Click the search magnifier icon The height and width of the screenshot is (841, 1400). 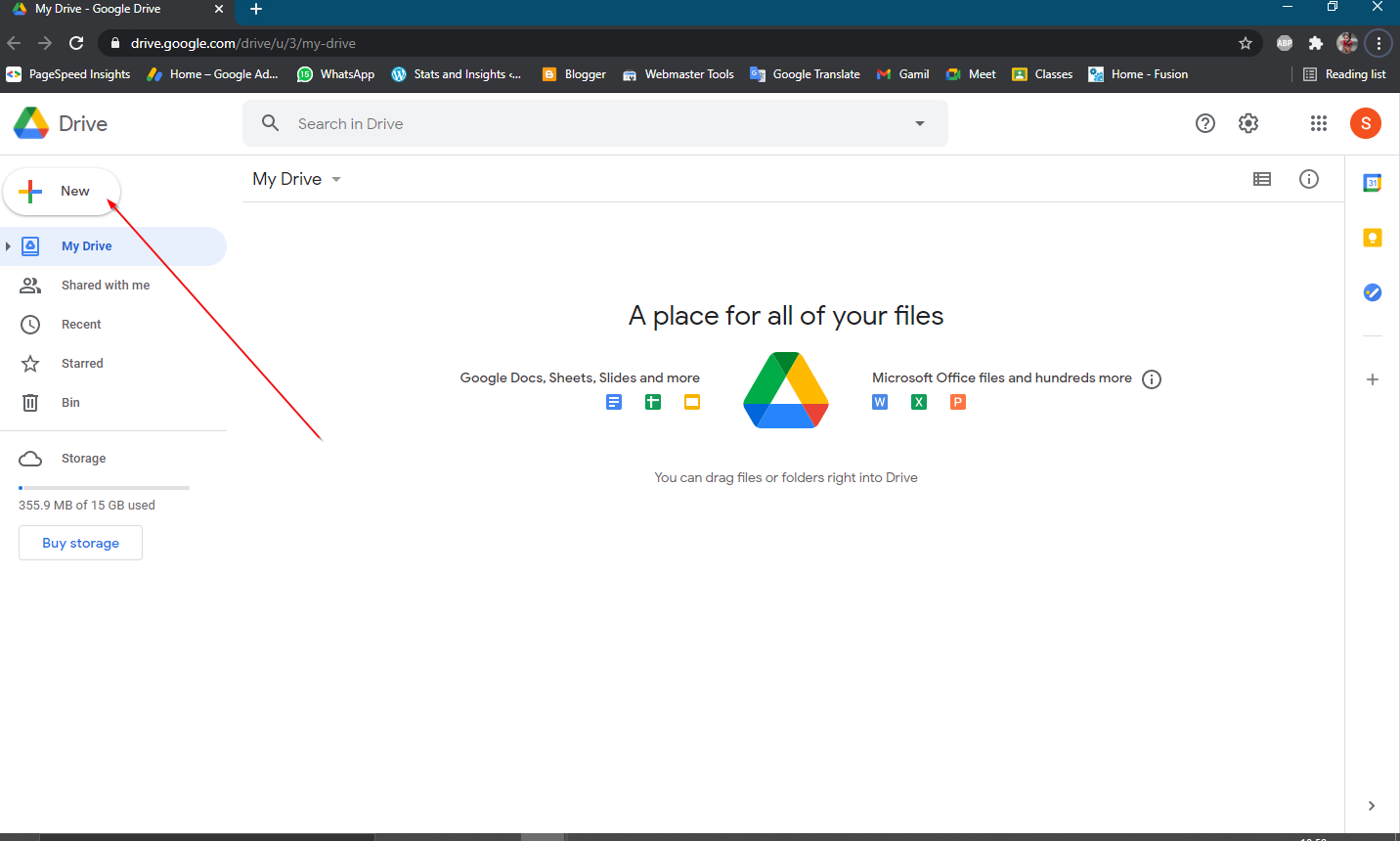271,123
